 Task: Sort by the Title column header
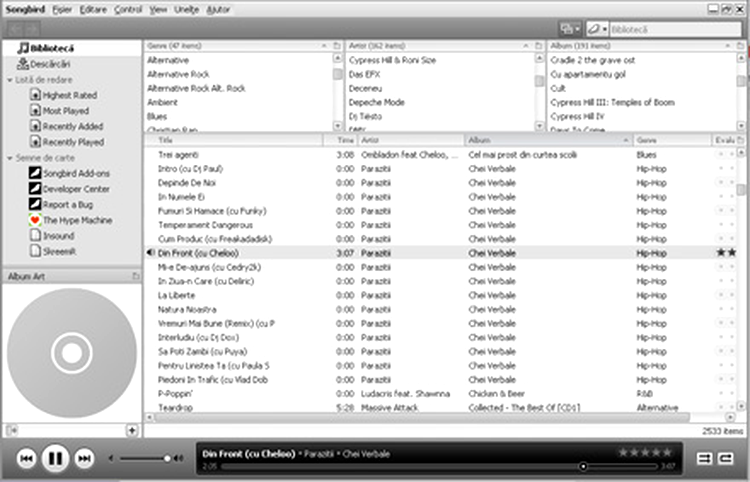tap(233, 140)
